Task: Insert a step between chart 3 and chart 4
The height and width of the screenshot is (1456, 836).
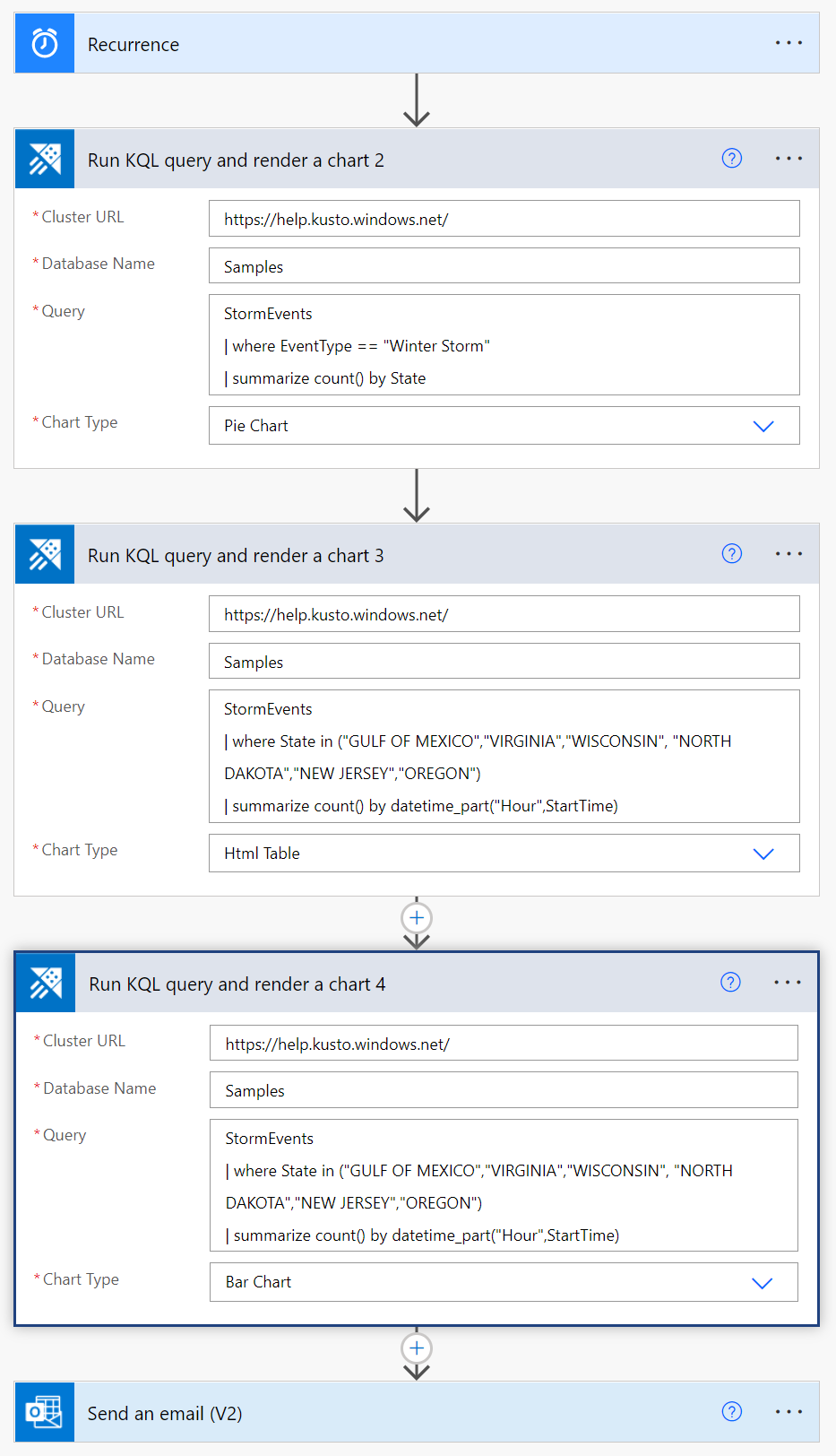Action: (417, 918)
